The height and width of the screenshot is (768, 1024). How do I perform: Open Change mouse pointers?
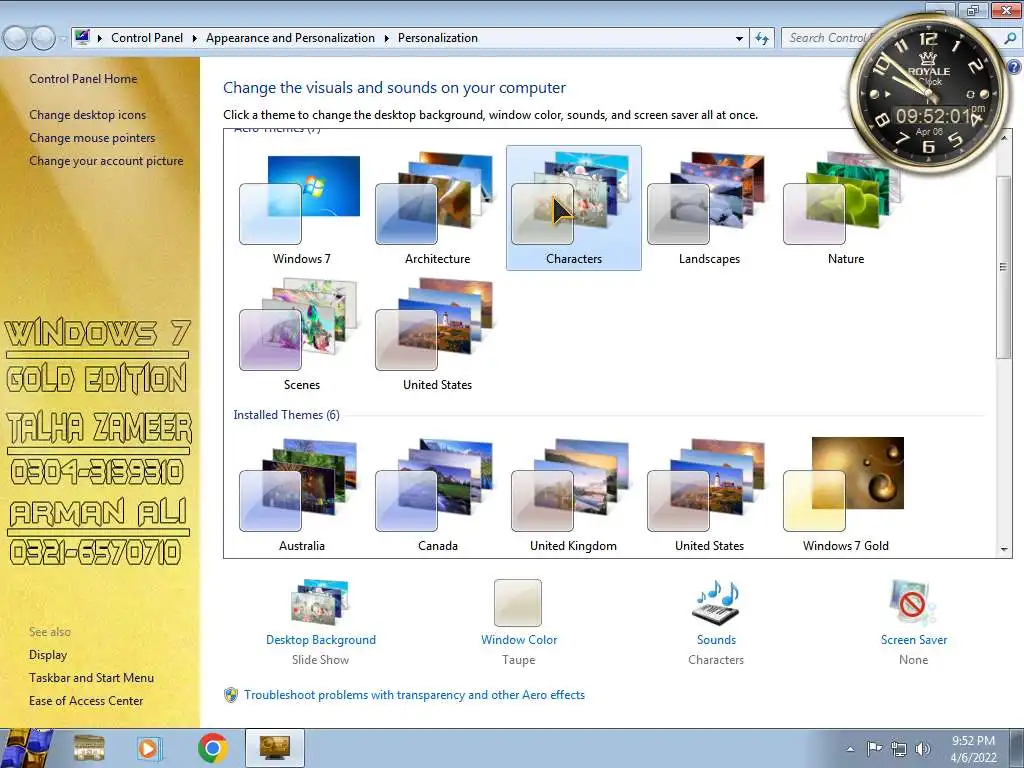(92, 138)
